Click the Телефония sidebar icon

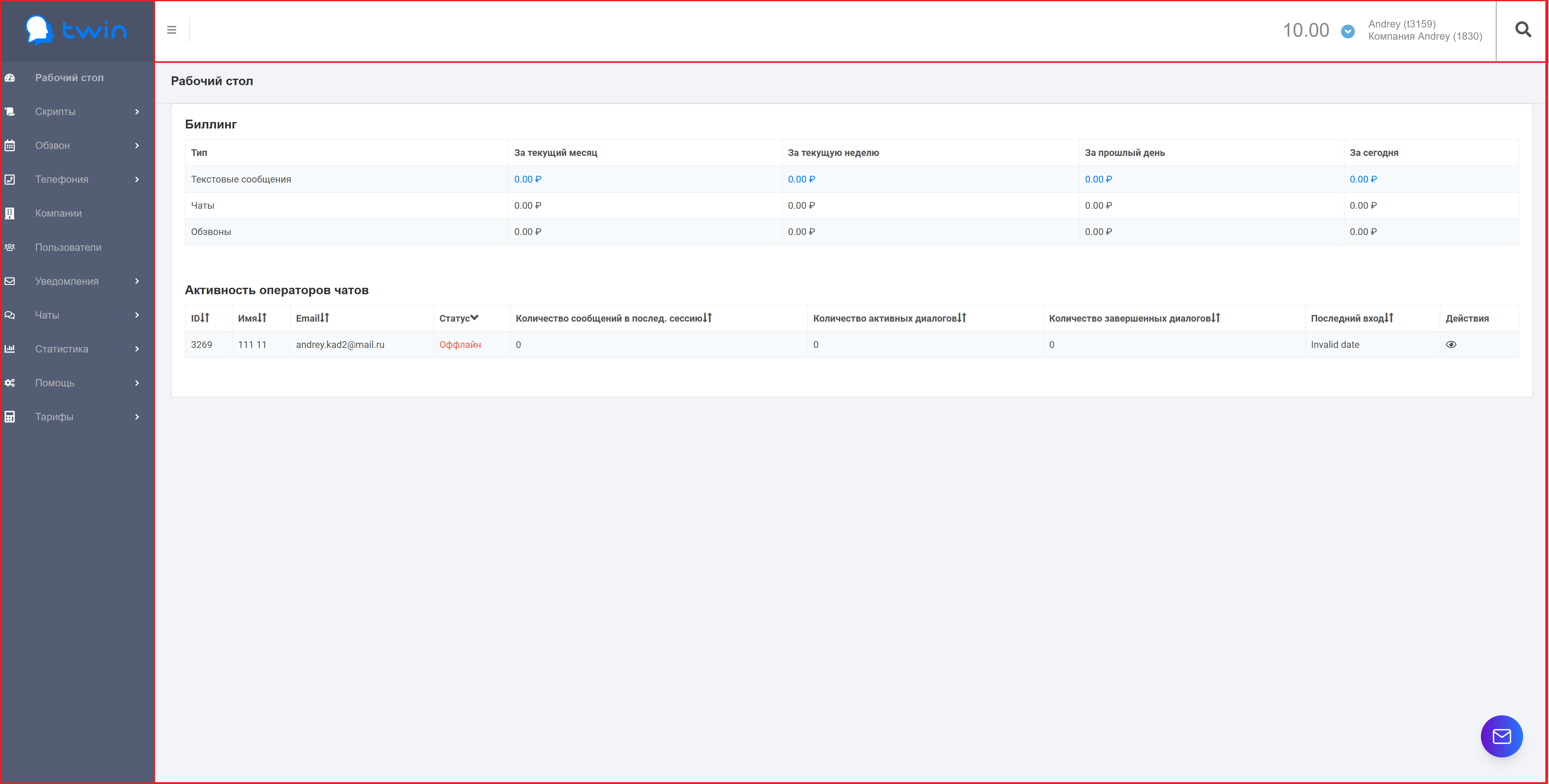click(x=10, y=179)
